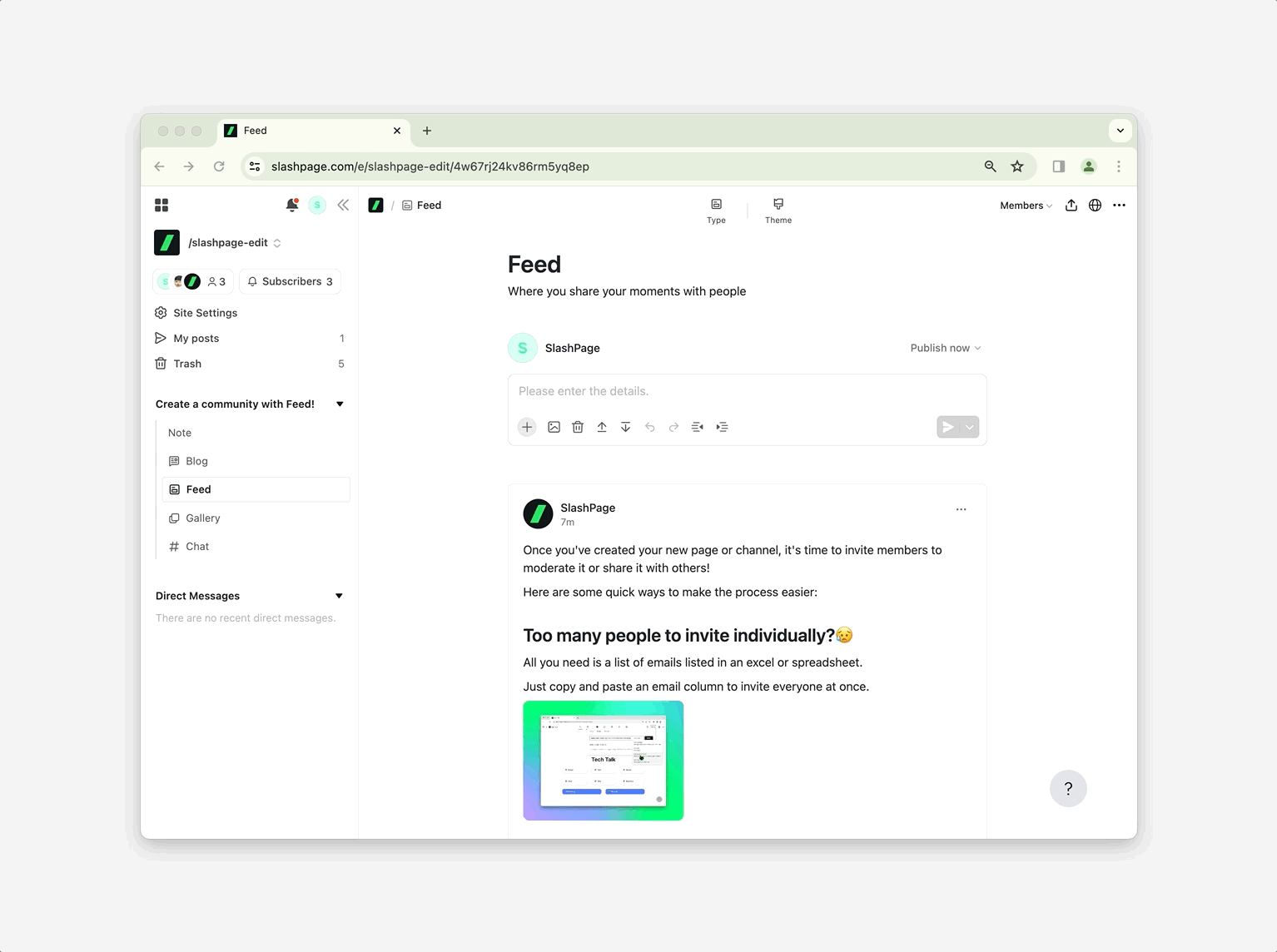Open the S profile avatar in sidebar header
This screenshot has height=952, width=1277.
(317, 205)
